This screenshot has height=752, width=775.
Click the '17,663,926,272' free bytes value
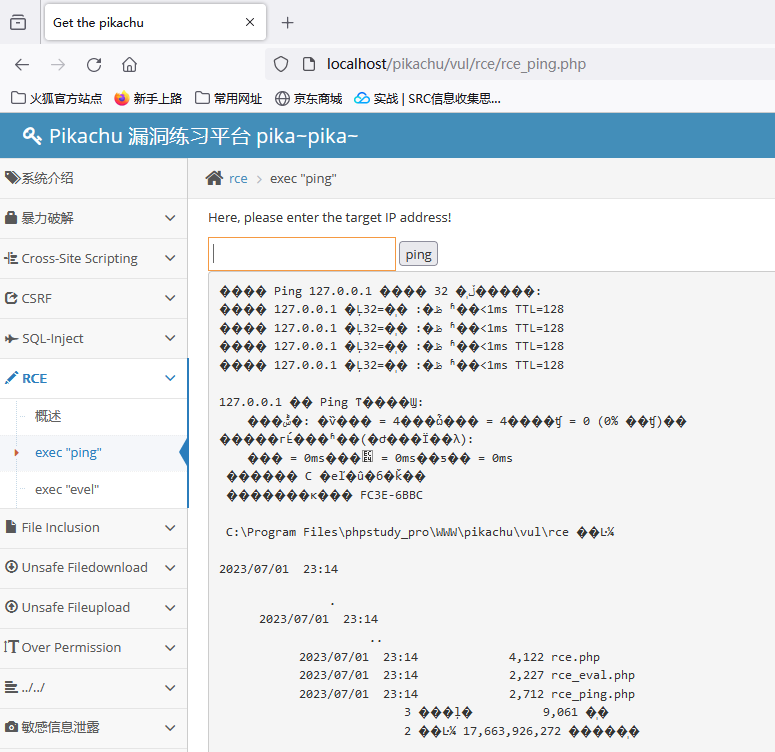click(x=512, y=731)
